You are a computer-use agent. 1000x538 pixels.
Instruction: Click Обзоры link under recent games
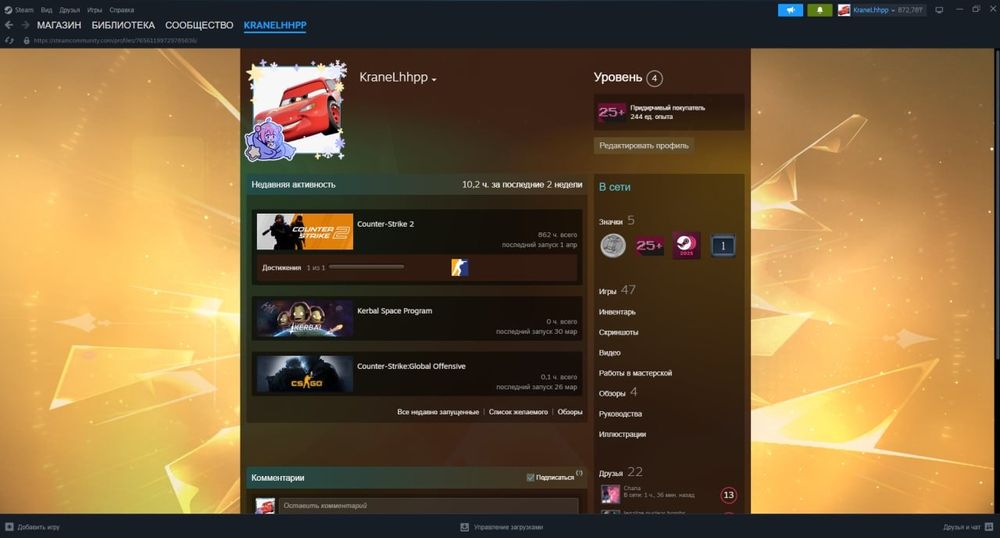(570, 412)
